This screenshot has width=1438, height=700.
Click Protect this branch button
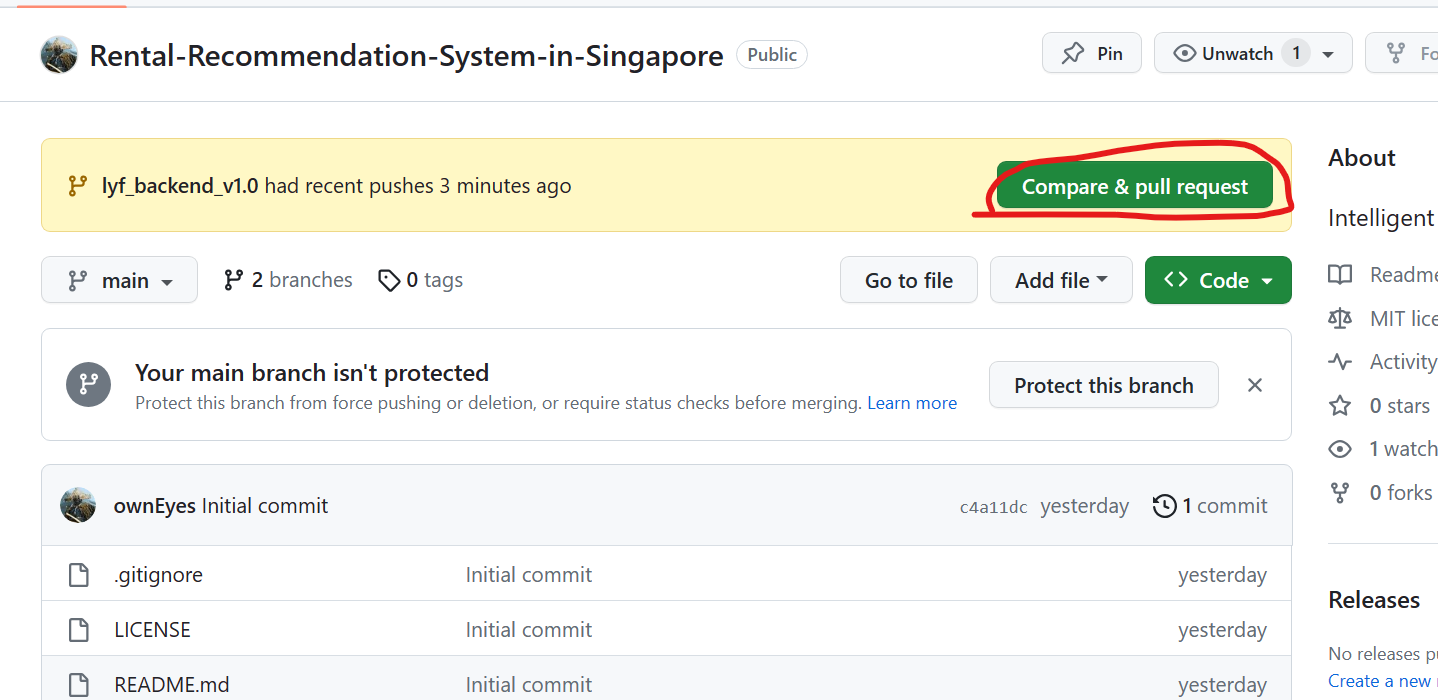[x=1104, y=385]
